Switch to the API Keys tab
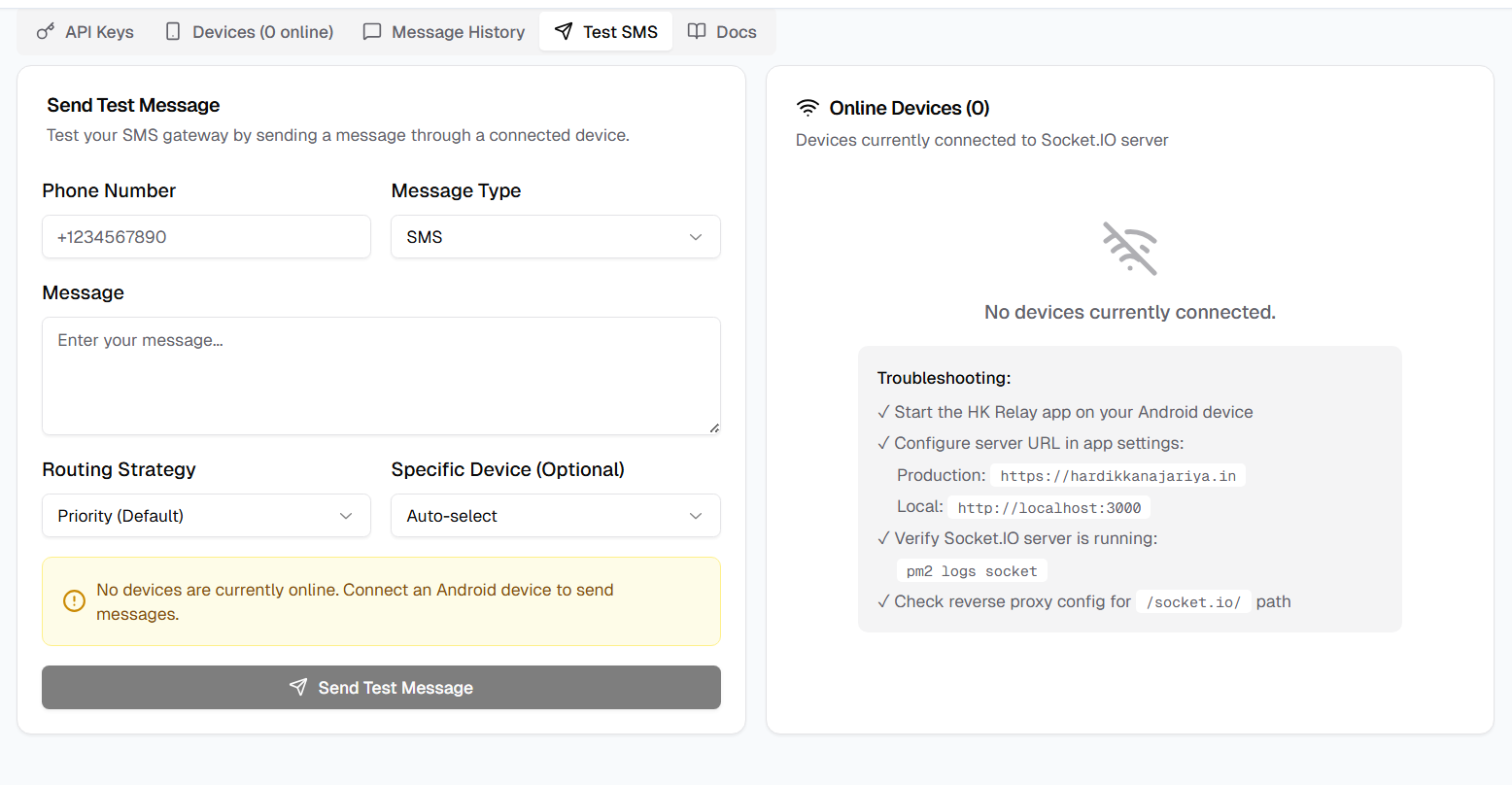 (86, 32)
